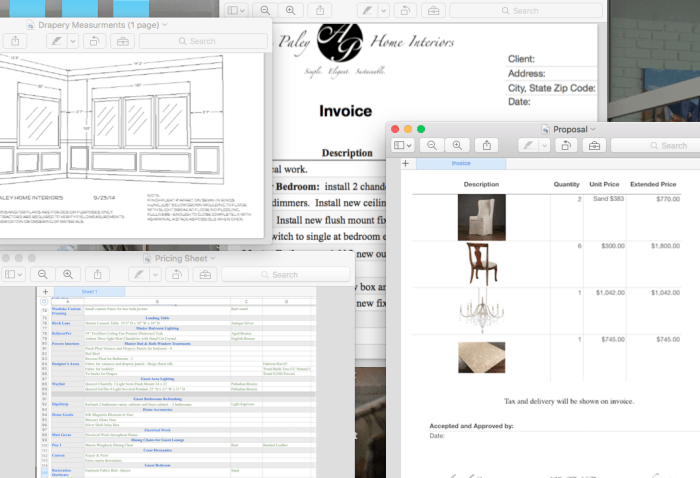The height and width of the screenshot is (478, 700).
Task: Select the Sheet 1 tab in Pricing Sheet
Action: (x=88, y=291)
